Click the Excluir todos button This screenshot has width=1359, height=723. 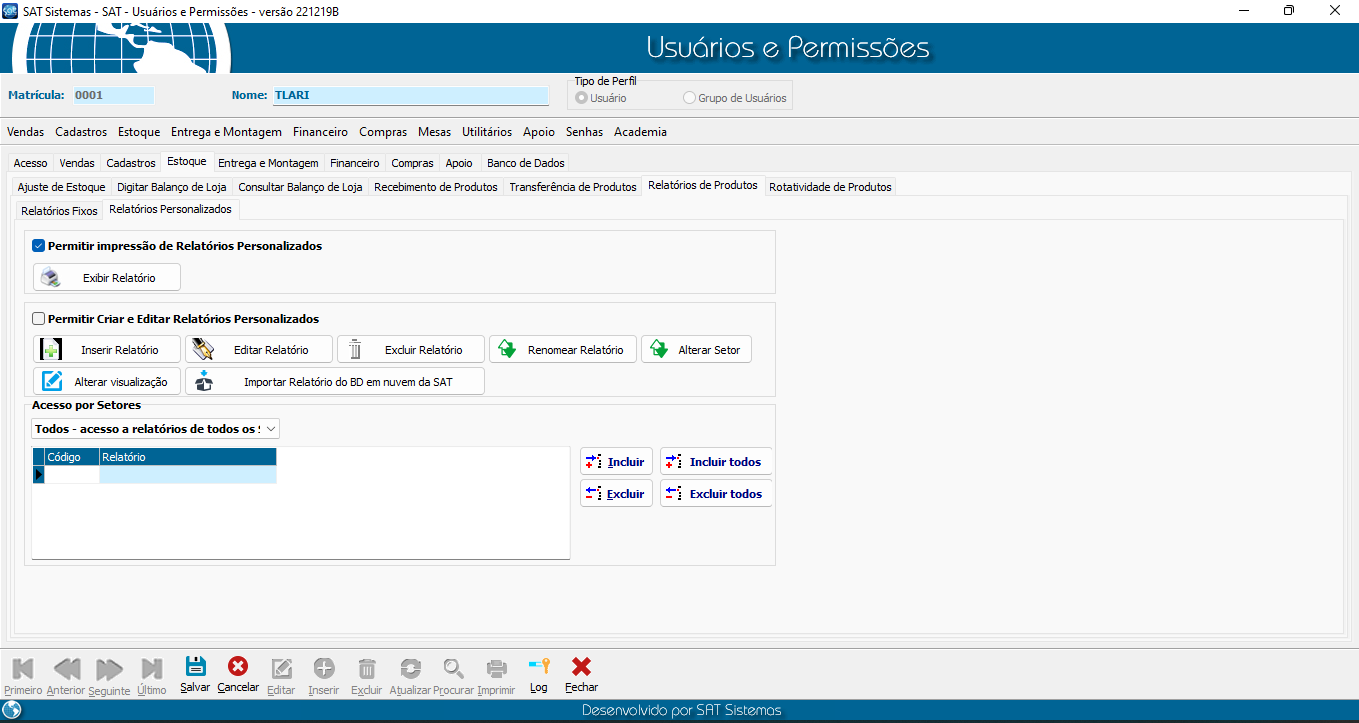pyautogui.click(x=716, y=494)
